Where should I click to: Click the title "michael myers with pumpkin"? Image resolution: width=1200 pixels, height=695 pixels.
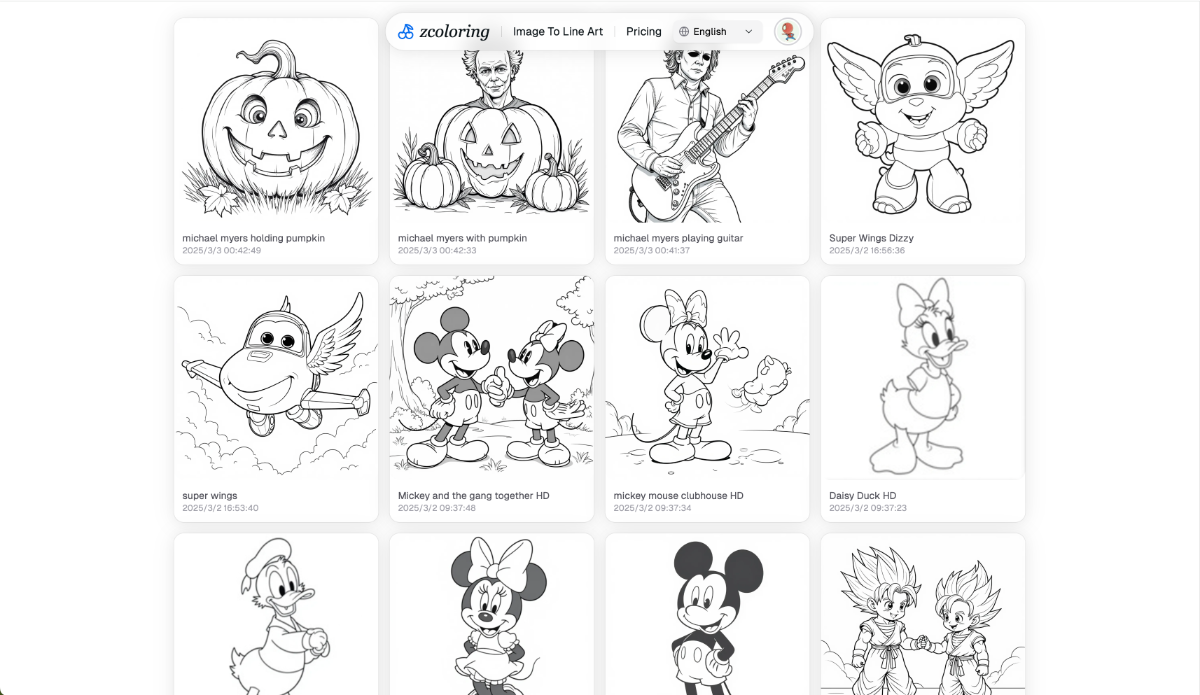point(462,238)
